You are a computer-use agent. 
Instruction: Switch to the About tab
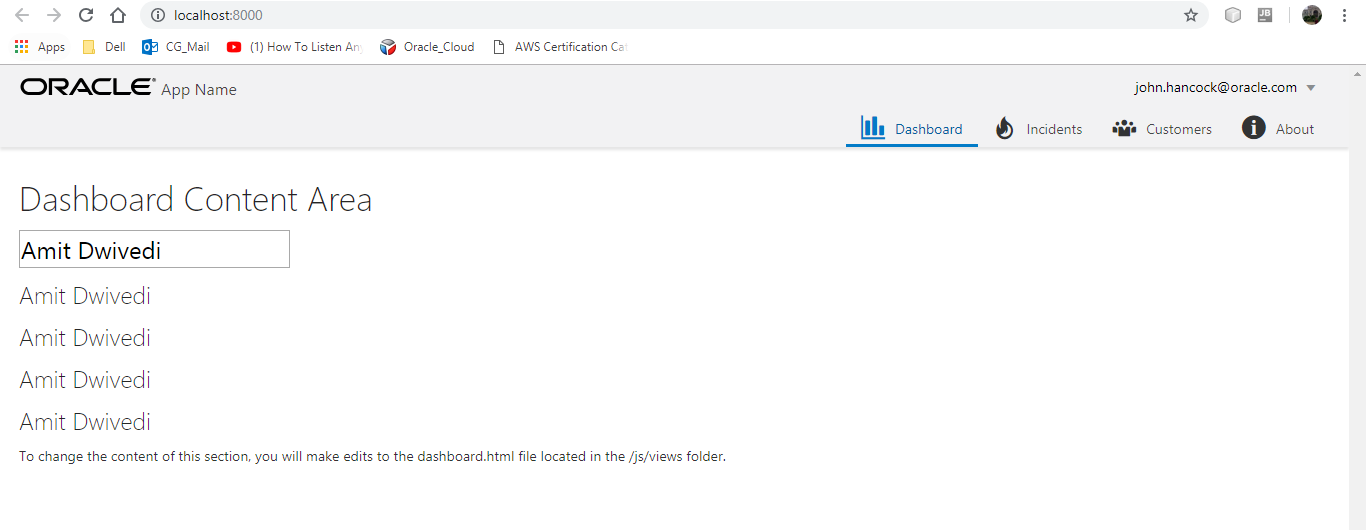(1278, 129)
